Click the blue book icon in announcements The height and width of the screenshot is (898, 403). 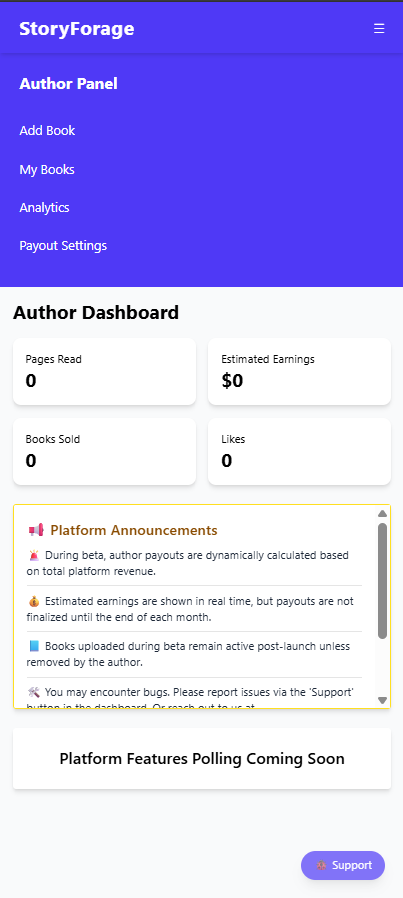(x=34, y=647)
